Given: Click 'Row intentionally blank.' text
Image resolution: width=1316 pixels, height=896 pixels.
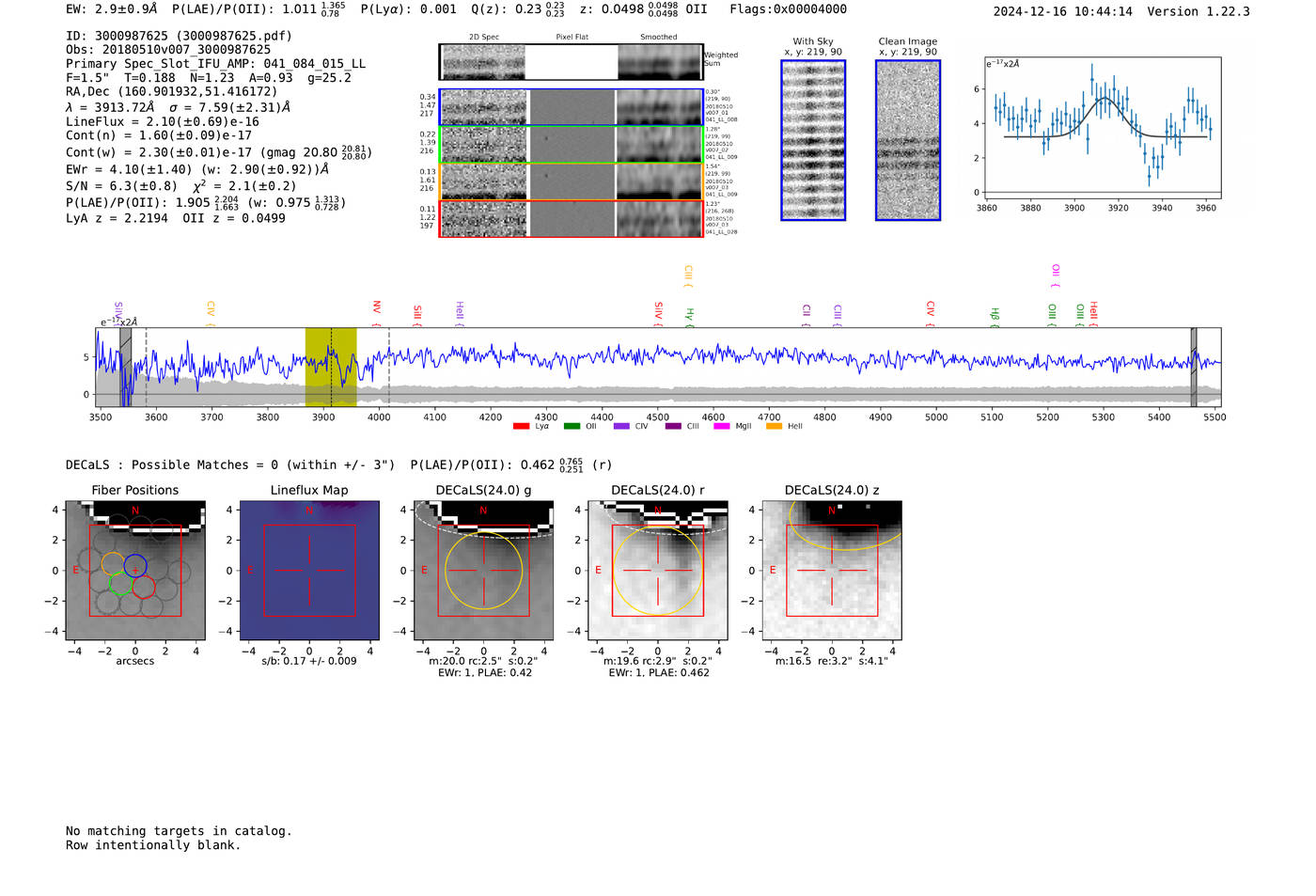Looking at the screenshot, I should tap(153, 845).
